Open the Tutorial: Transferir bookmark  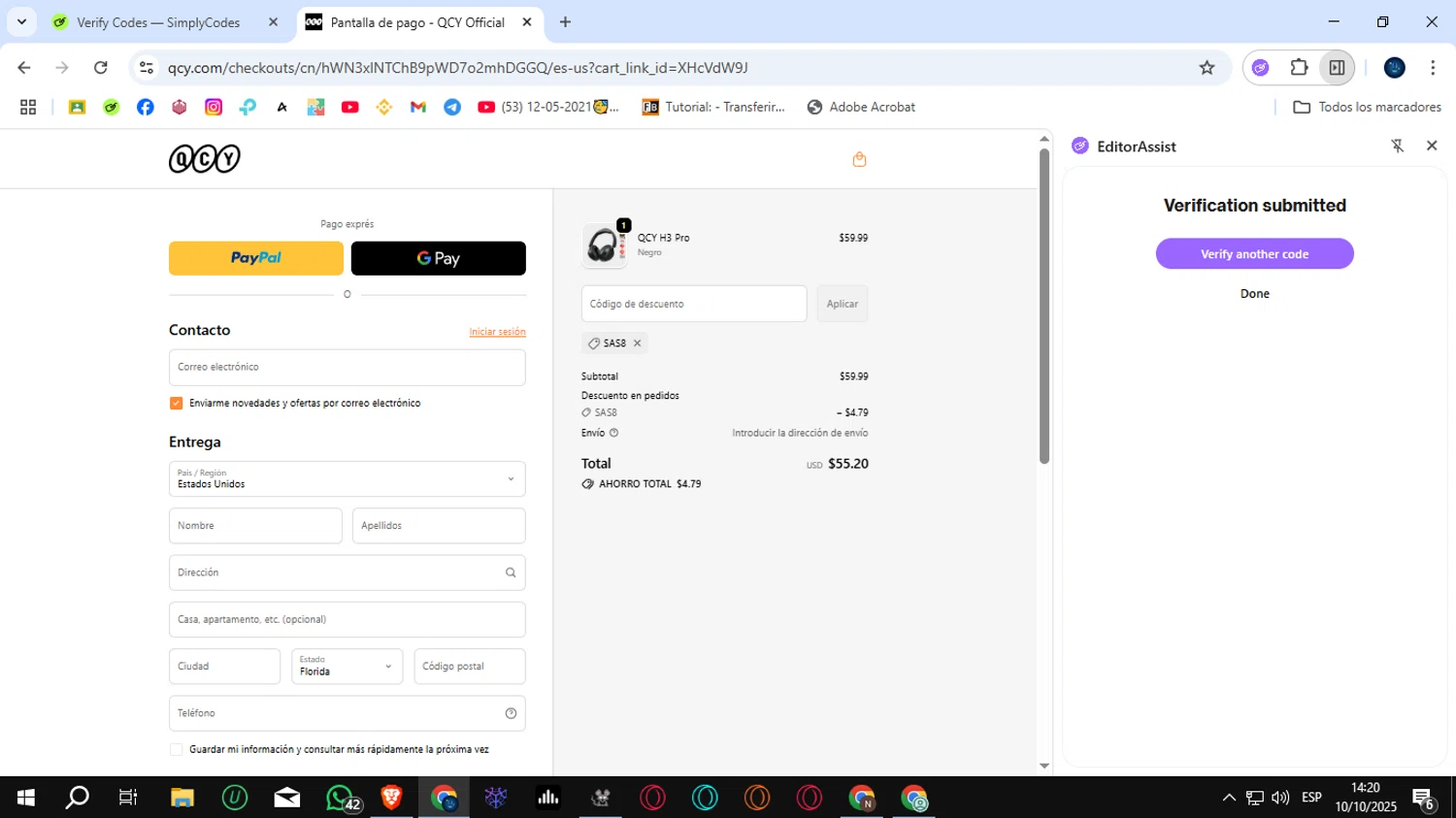pyautogui.click(x=713, y=107)
